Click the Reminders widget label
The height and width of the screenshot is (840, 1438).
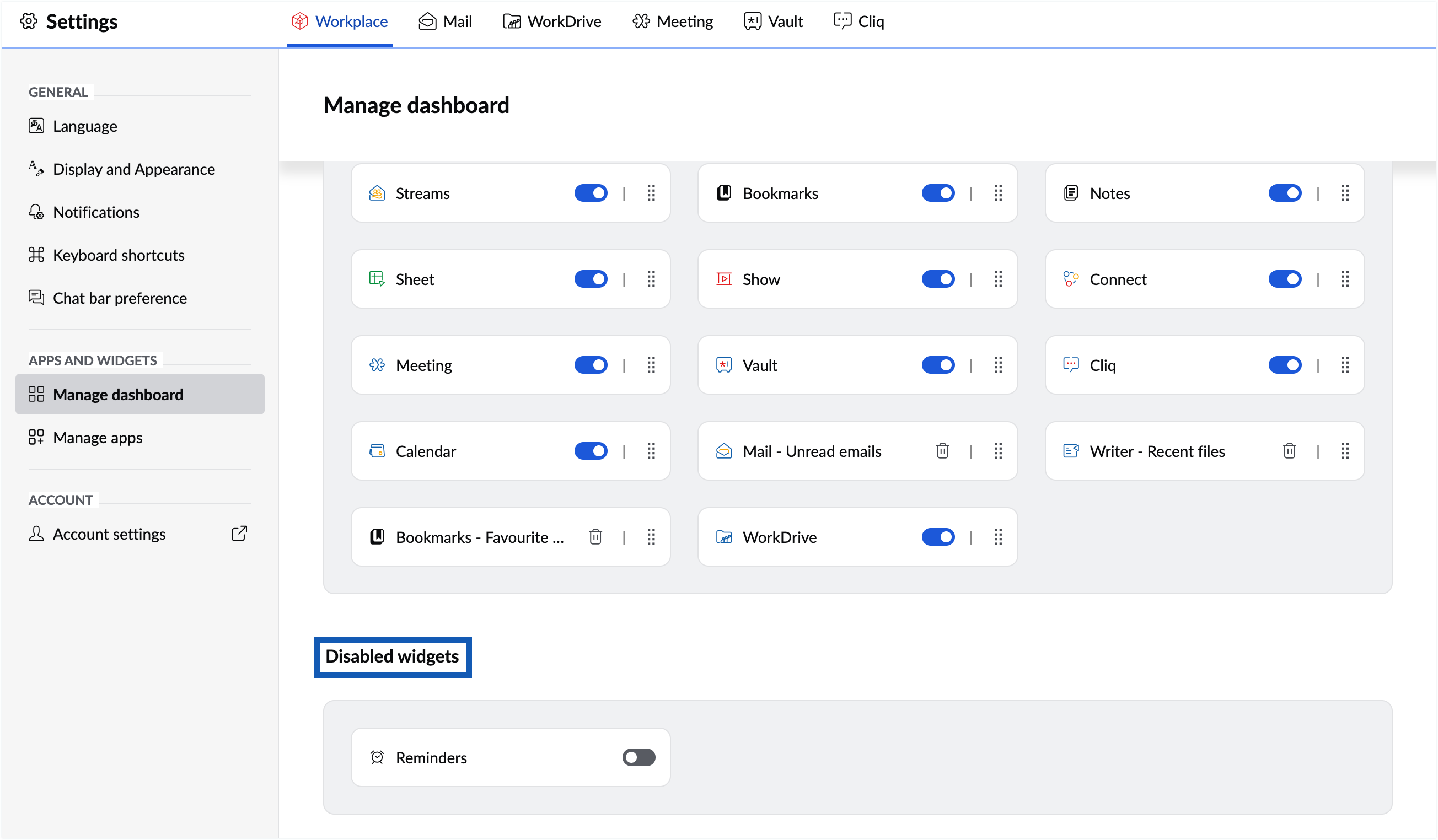click(x=431, y=758)
